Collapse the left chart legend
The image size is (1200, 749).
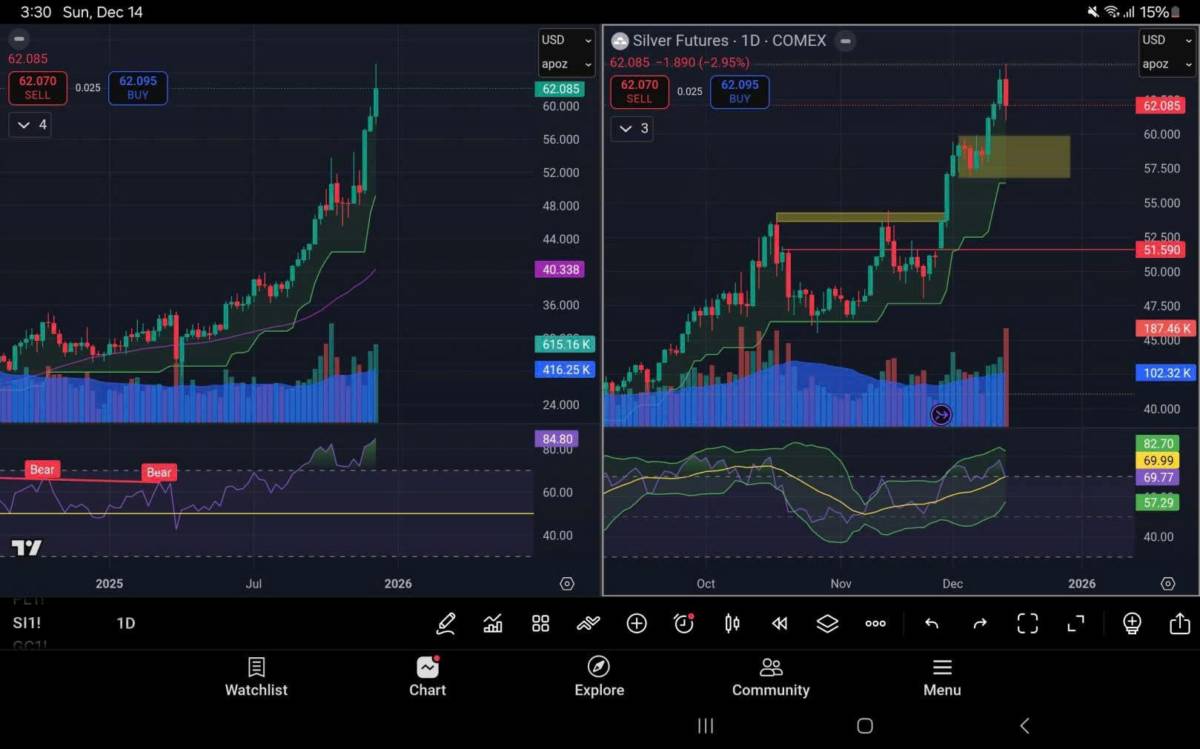click(19, 40)
